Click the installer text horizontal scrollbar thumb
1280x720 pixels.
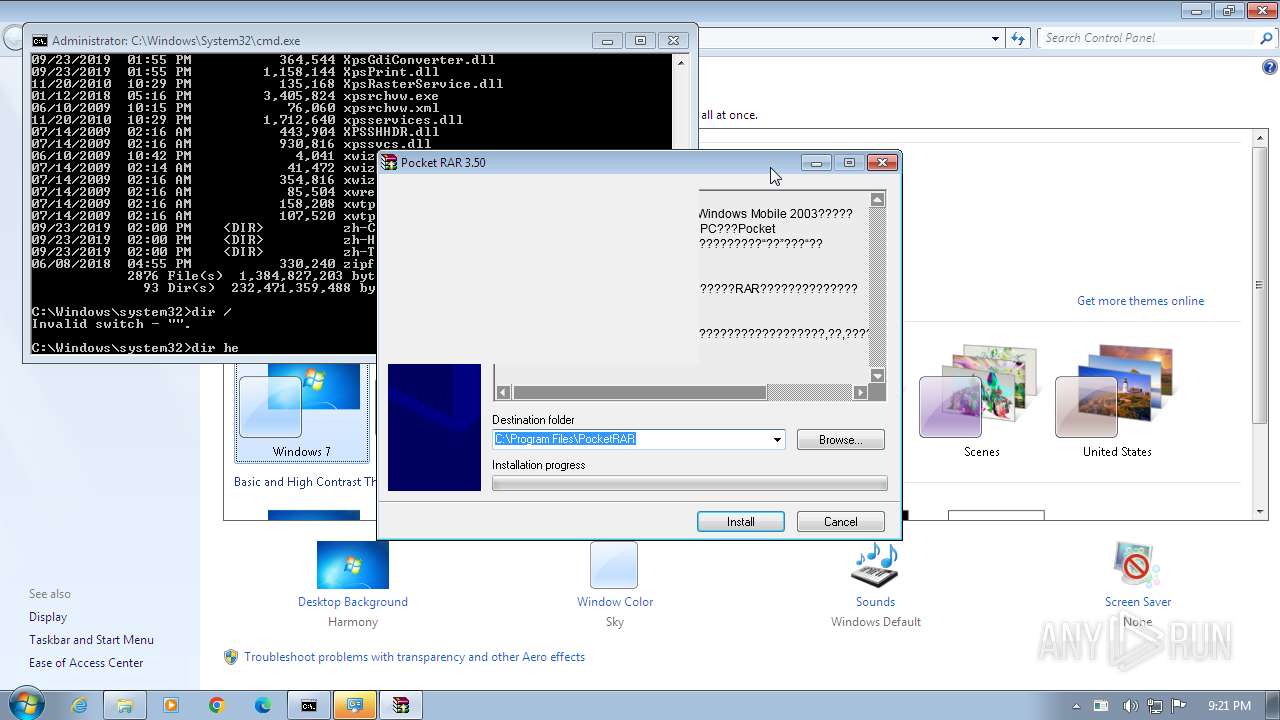pyautogui.click(x=639, y=393)
